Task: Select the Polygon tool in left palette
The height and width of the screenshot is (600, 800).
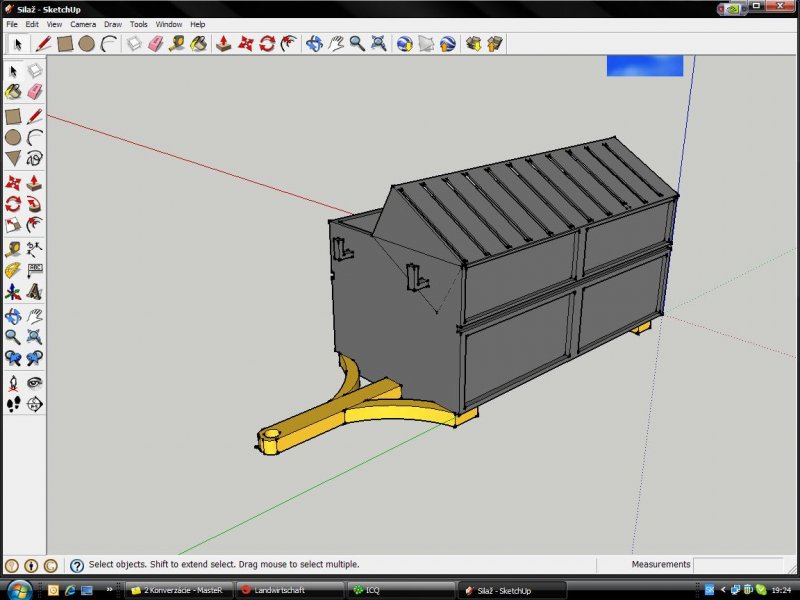Action: (x=13, y=158)
